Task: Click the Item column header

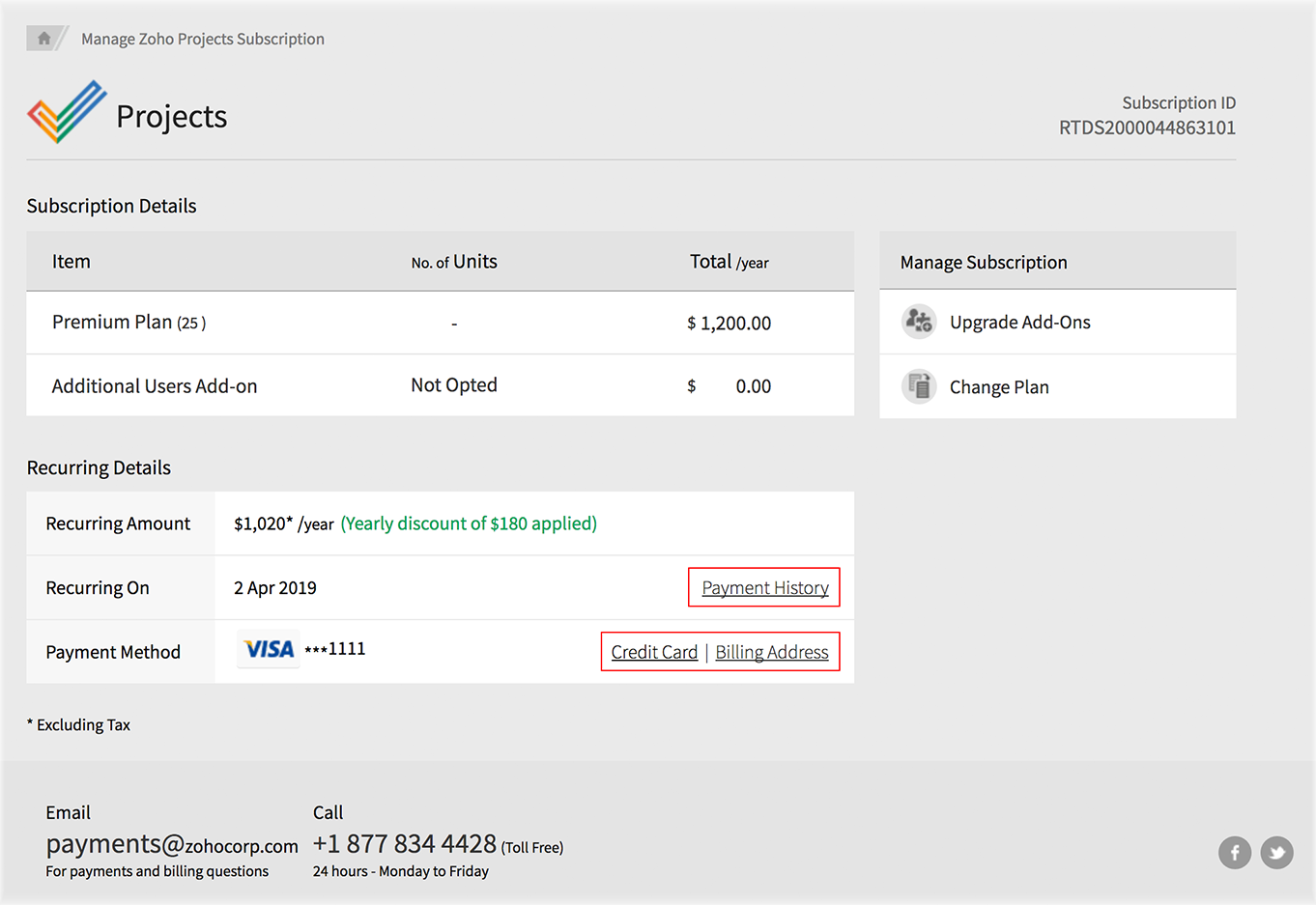Action: point(72,261)
